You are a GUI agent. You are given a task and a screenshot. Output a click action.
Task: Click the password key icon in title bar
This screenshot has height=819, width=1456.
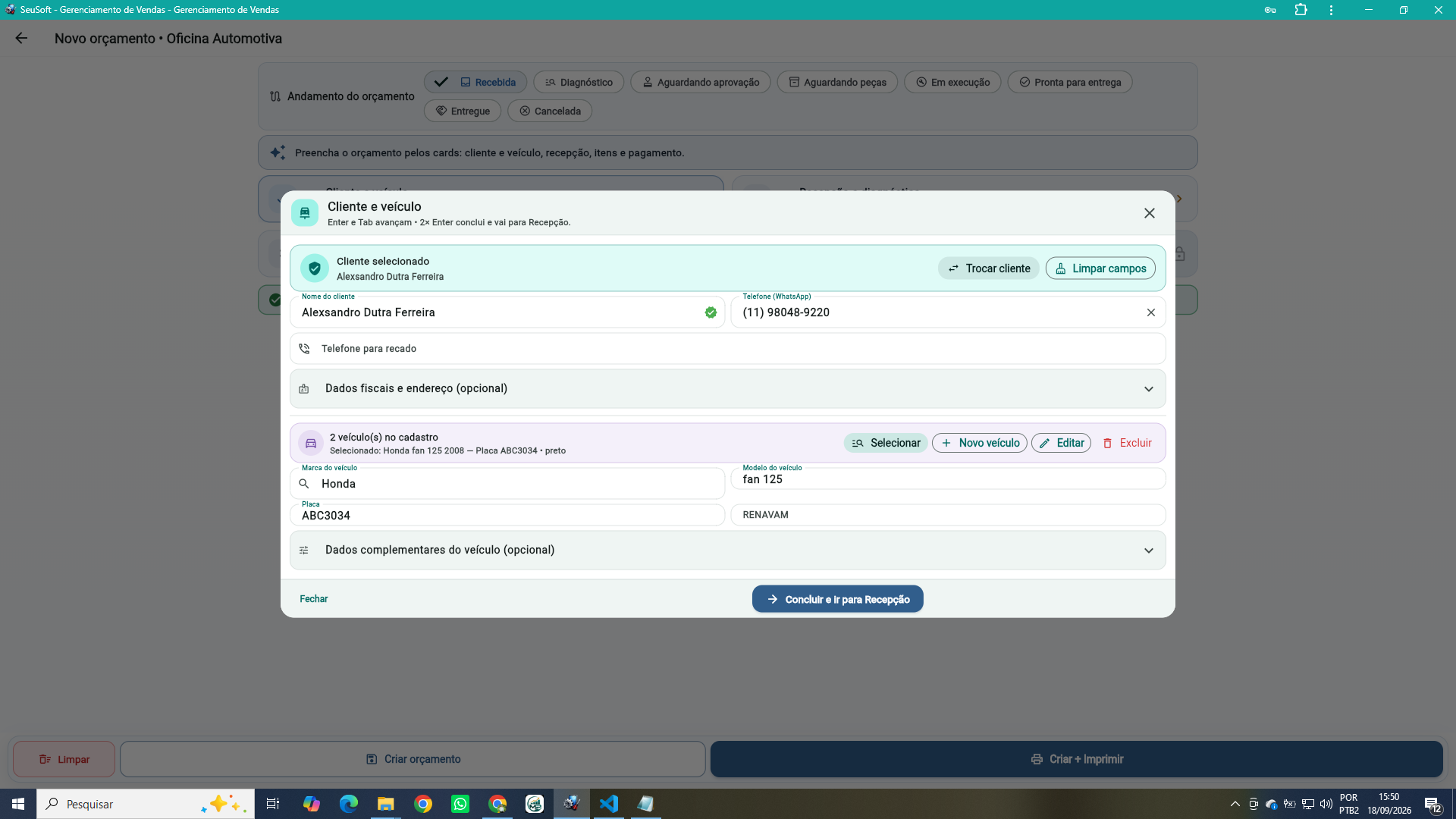point(1270,10)
